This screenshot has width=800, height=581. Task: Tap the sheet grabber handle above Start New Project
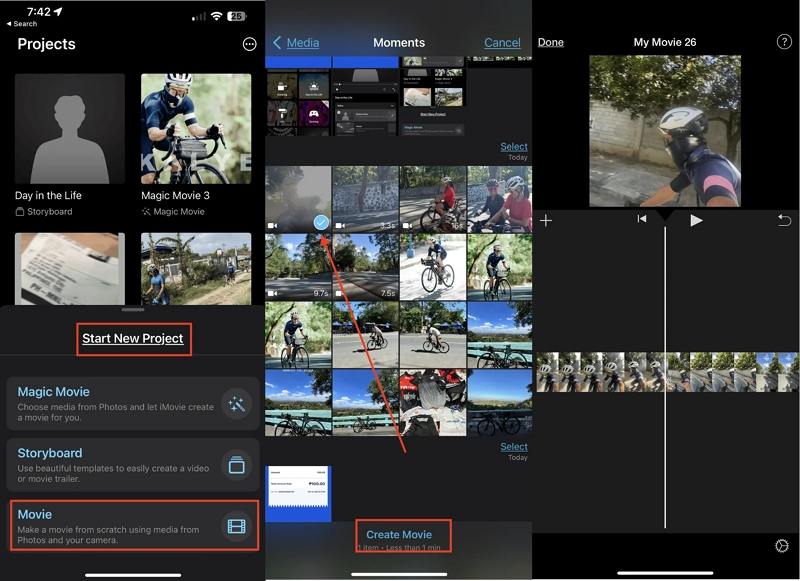[133, 310]
